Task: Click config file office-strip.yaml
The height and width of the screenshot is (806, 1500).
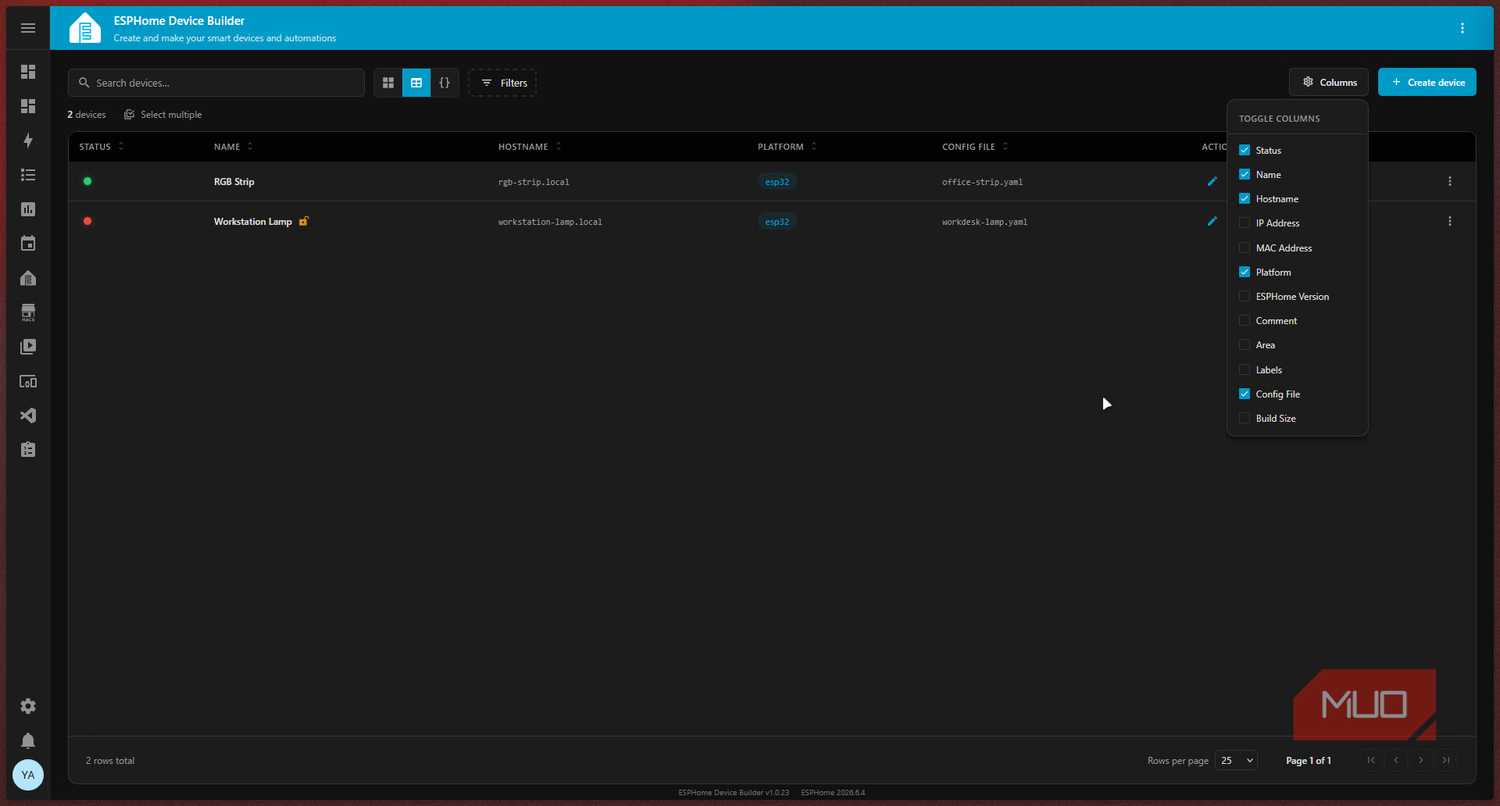Action: pos(982,182)
